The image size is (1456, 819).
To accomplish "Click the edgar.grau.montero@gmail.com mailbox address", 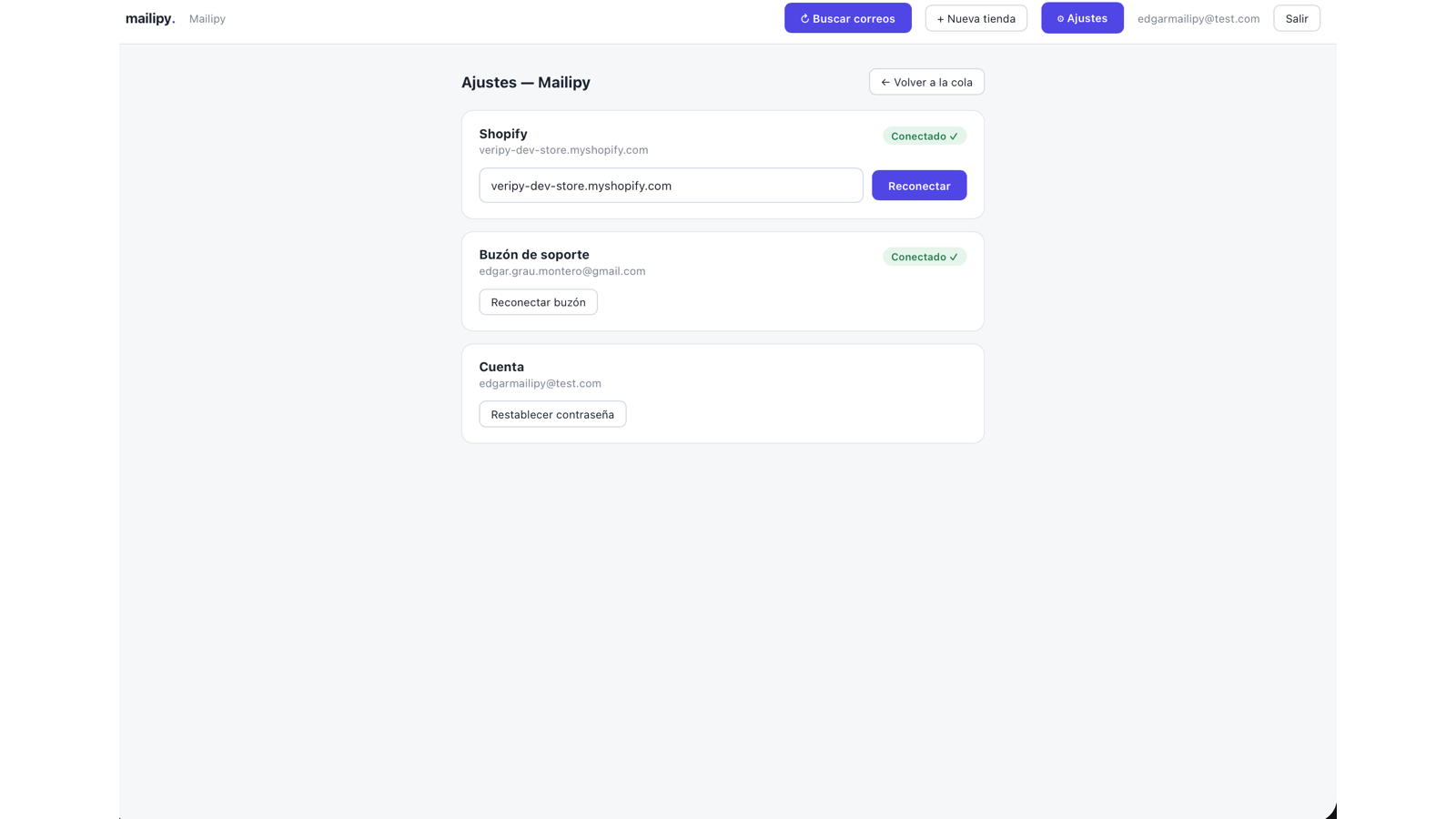I will [x=562, y=271].
